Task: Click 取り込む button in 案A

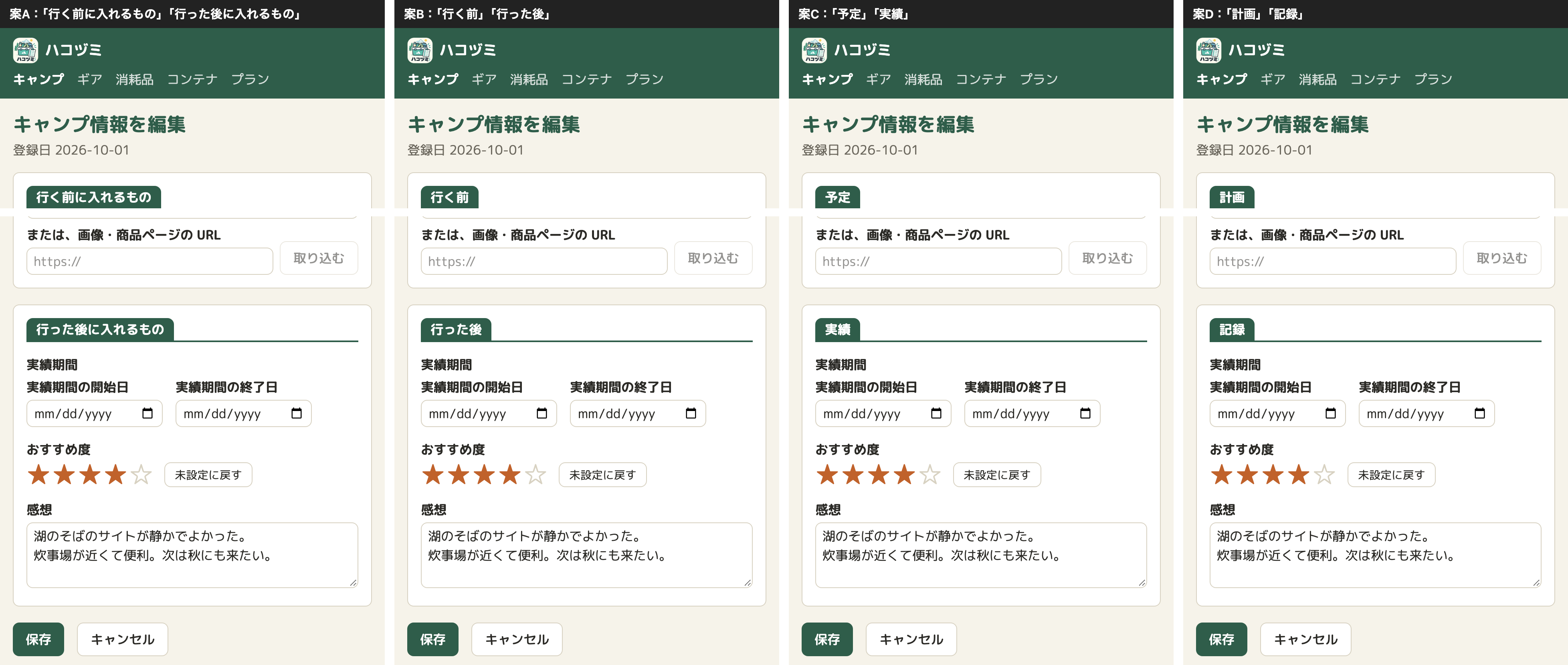Action: [x=318, y=258]
